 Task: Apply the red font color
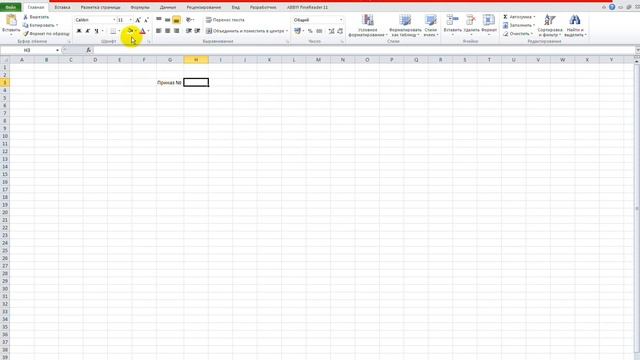click(142, 31)
